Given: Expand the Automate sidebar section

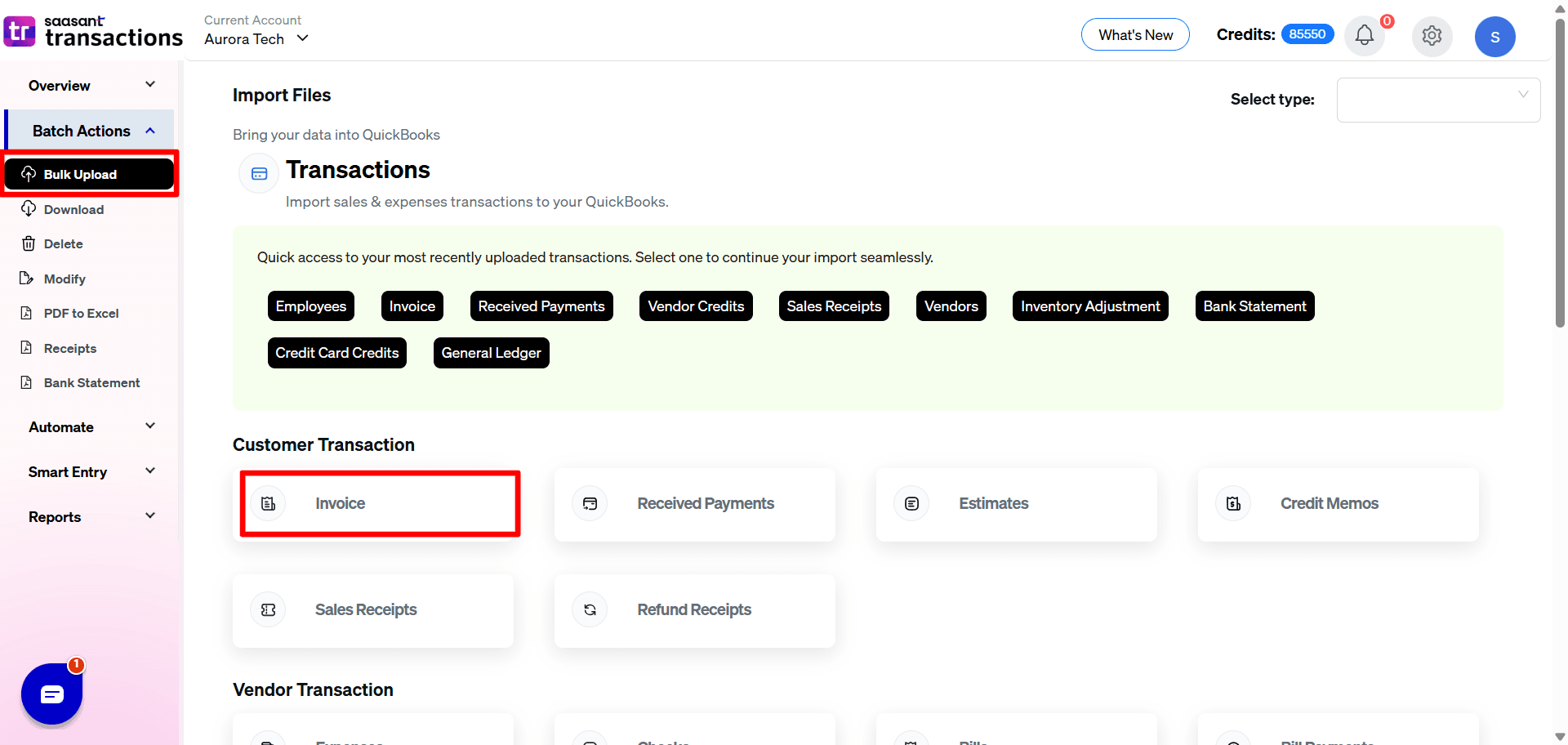Looking at the screenshot, I should pos(90,427).
